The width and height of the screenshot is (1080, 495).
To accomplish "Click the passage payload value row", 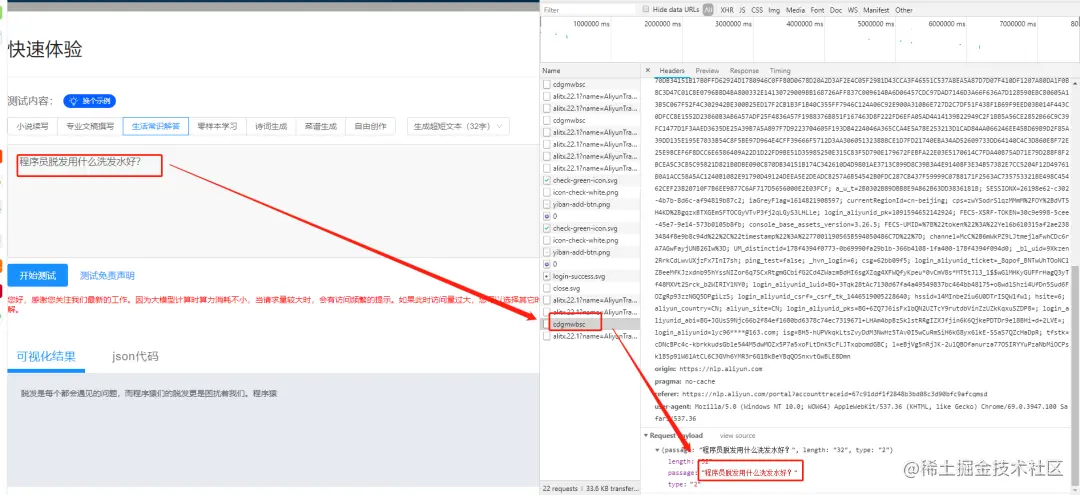I will tap(733, 472).
